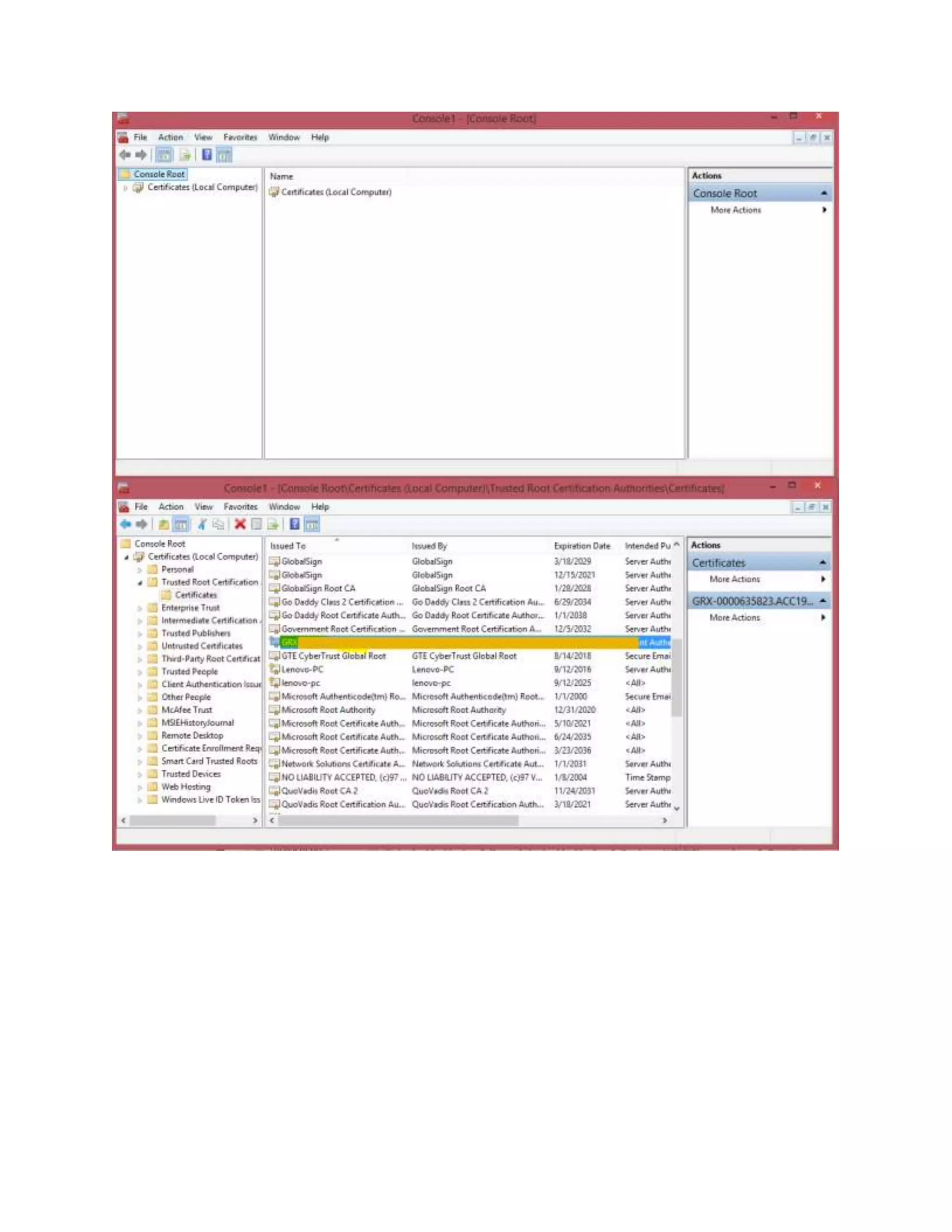Click Up one level folder icon
Viewport: 952px width, 1232px height.
[164, 524]
